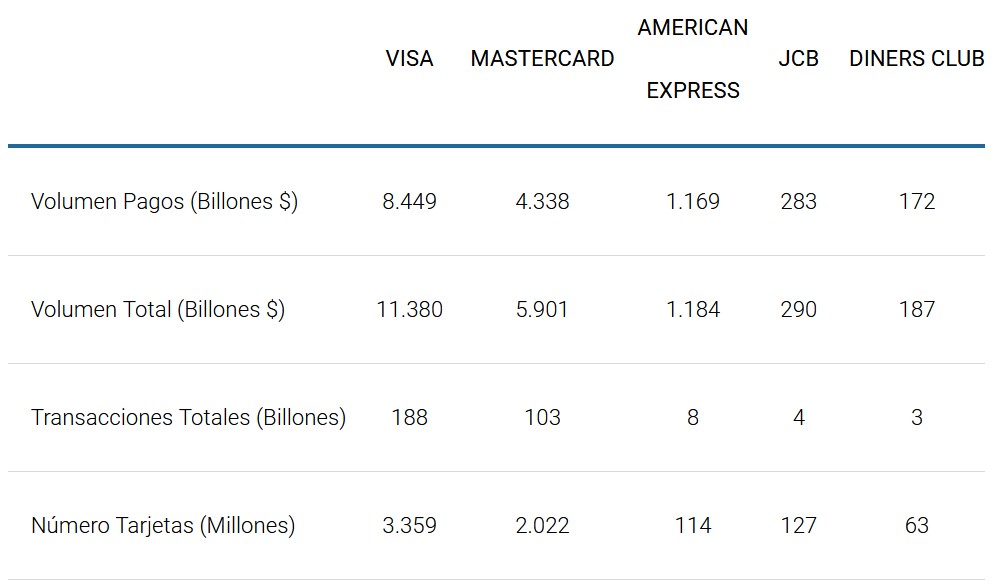Click VISA payment volume value 8.449
This screenshot has width=1001, height=587.
click(409, 202)
